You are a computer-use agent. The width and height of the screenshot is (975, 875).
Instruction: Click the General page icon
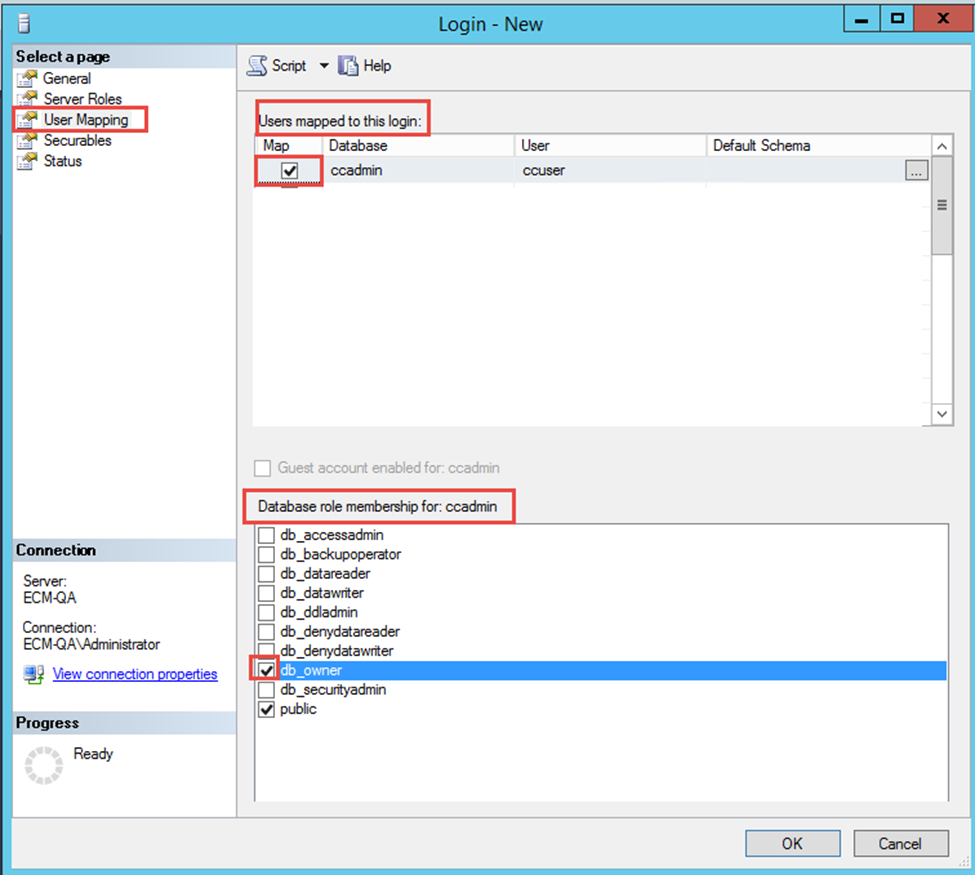click(x=27, y=79)
